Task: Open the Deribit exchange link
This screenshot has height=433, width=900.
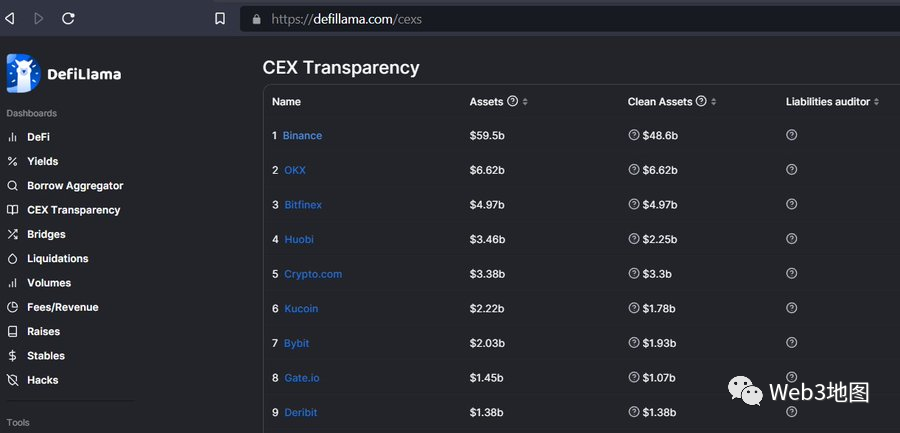Action: [x=302, y=412]
